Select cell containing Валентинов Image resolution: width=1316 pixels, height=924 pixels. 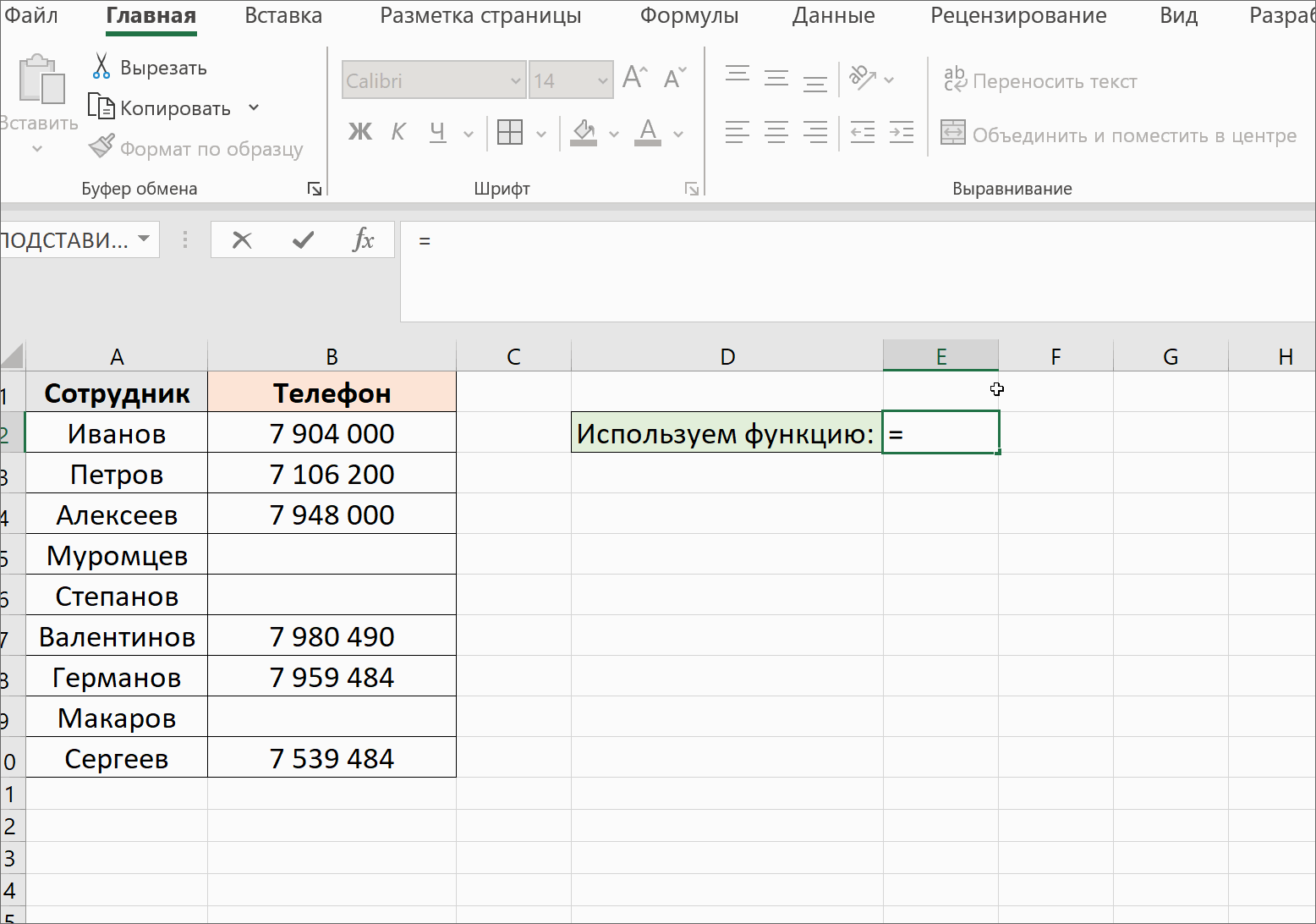[117, 636]
